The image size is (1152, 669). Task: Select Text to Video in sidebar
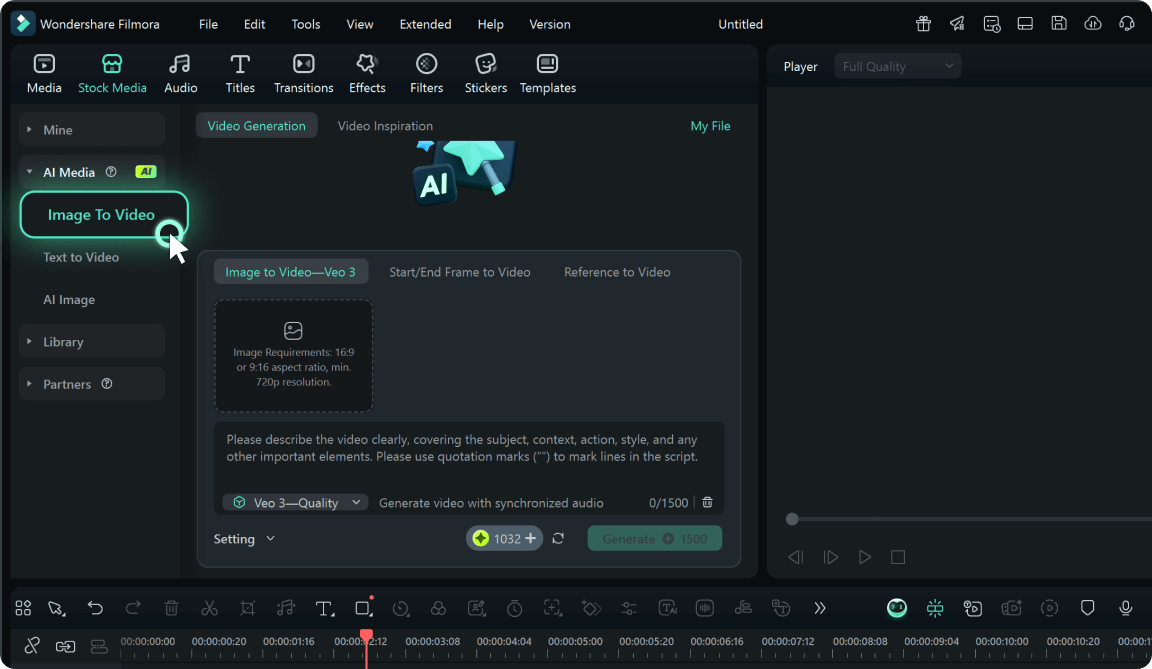81,257
